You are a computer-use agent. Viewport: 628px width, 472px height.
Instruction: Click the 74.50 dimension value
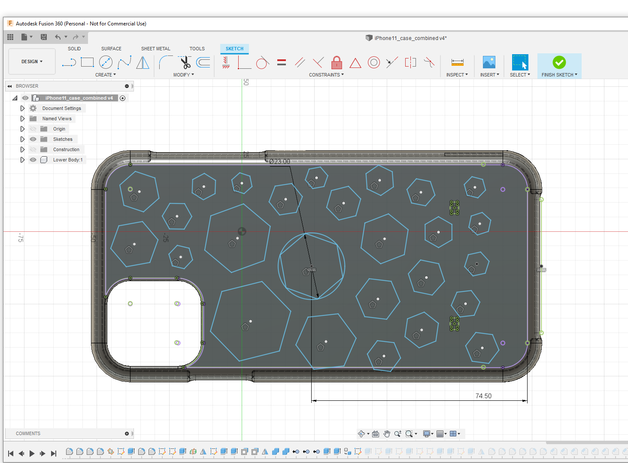click(483, 396)
